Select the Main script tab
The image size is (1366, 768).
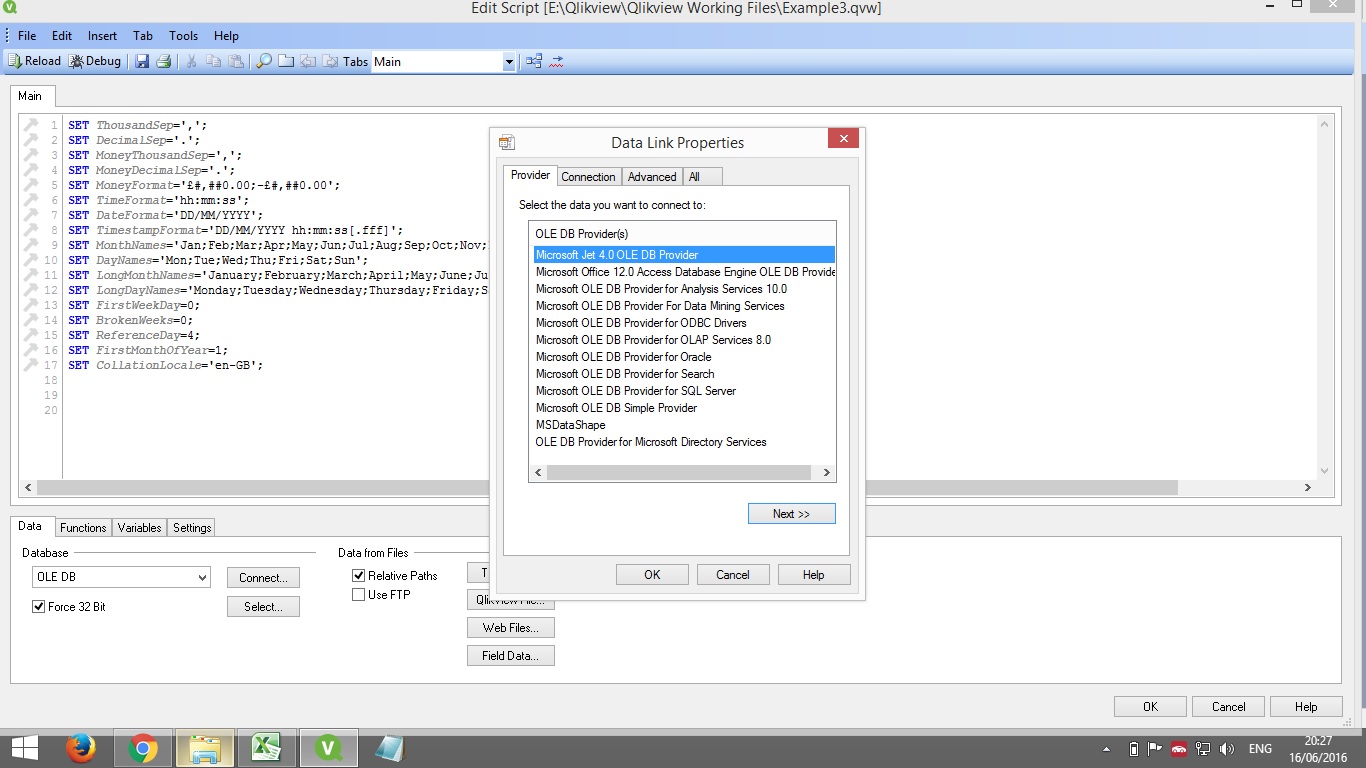(30, 96)
